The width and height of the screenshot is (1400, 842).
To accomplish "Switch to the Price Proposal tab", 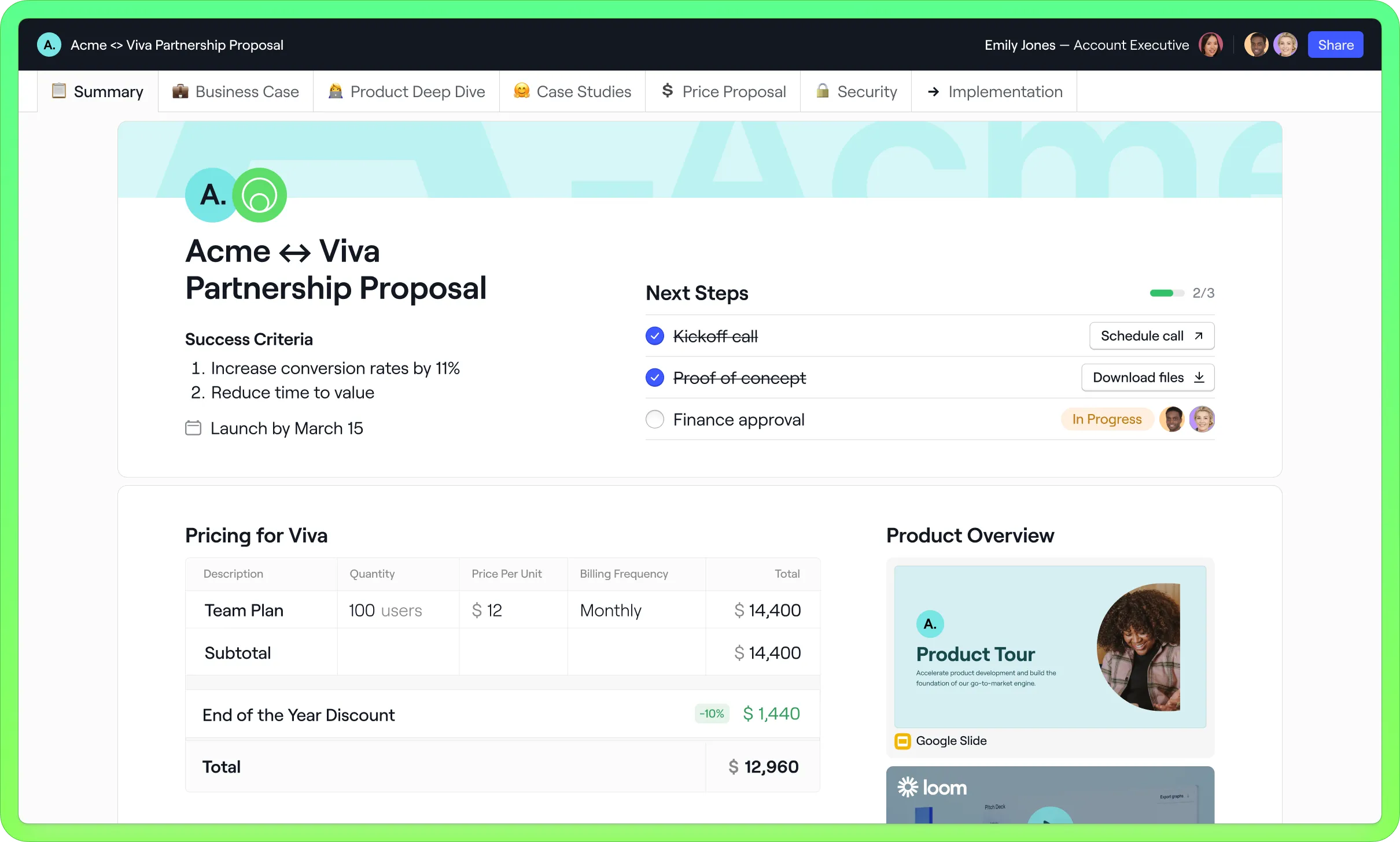I will pyautogui.click(x=723, y=91).
